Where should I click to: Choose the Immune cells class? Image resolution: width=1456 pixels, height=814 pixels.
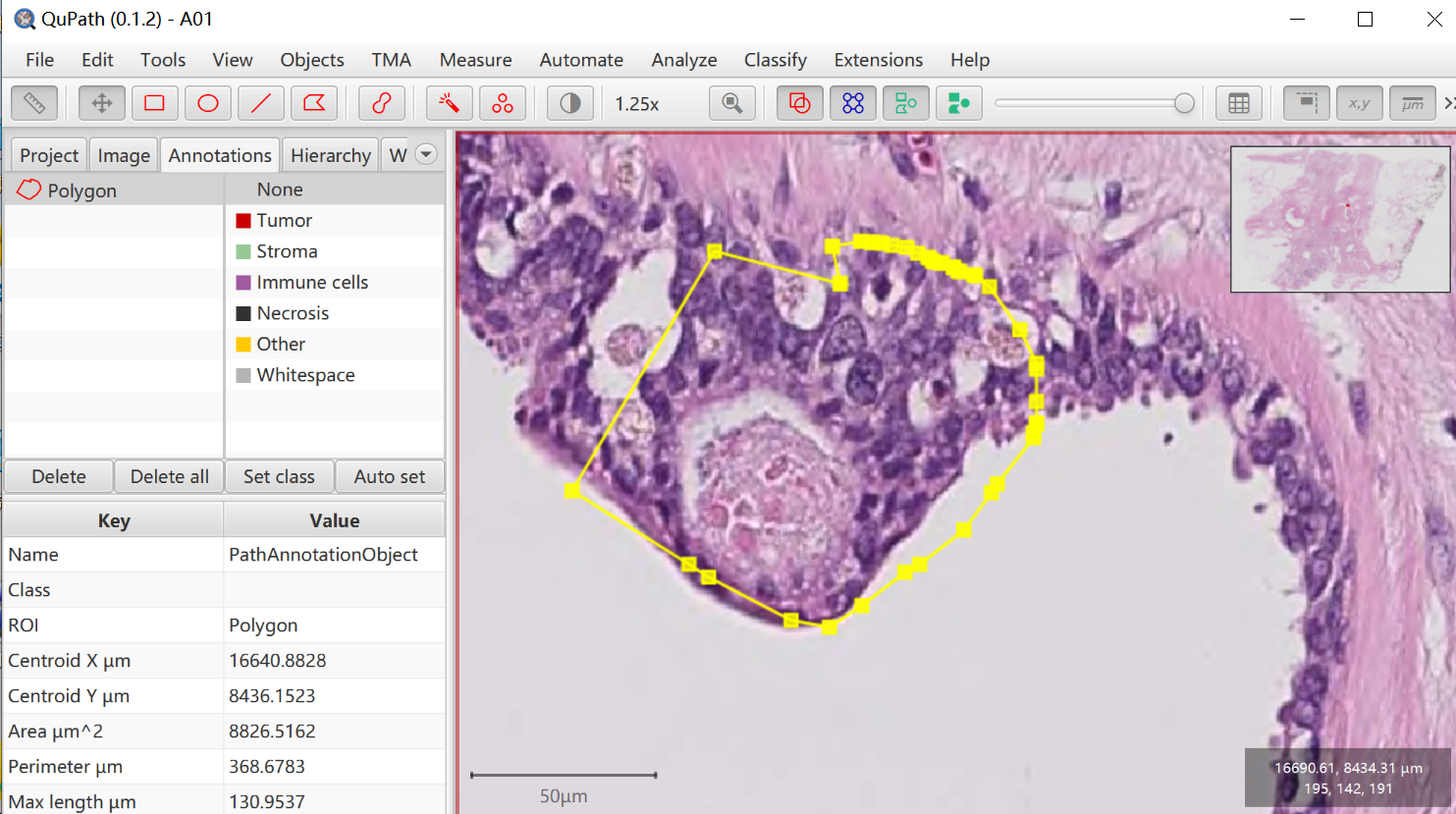pos(335,282)
